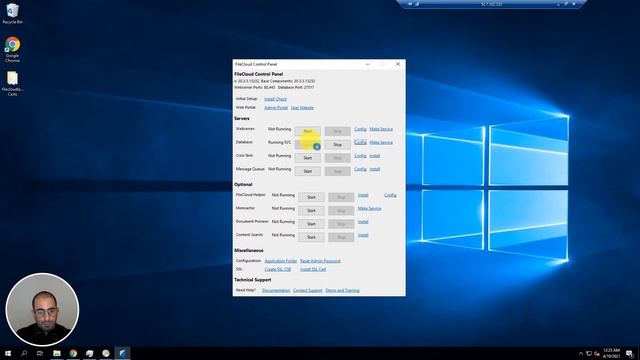Open File Explorer from the taskbar
The height and width of the screenshot is (360, 640).
coord(57,353)
